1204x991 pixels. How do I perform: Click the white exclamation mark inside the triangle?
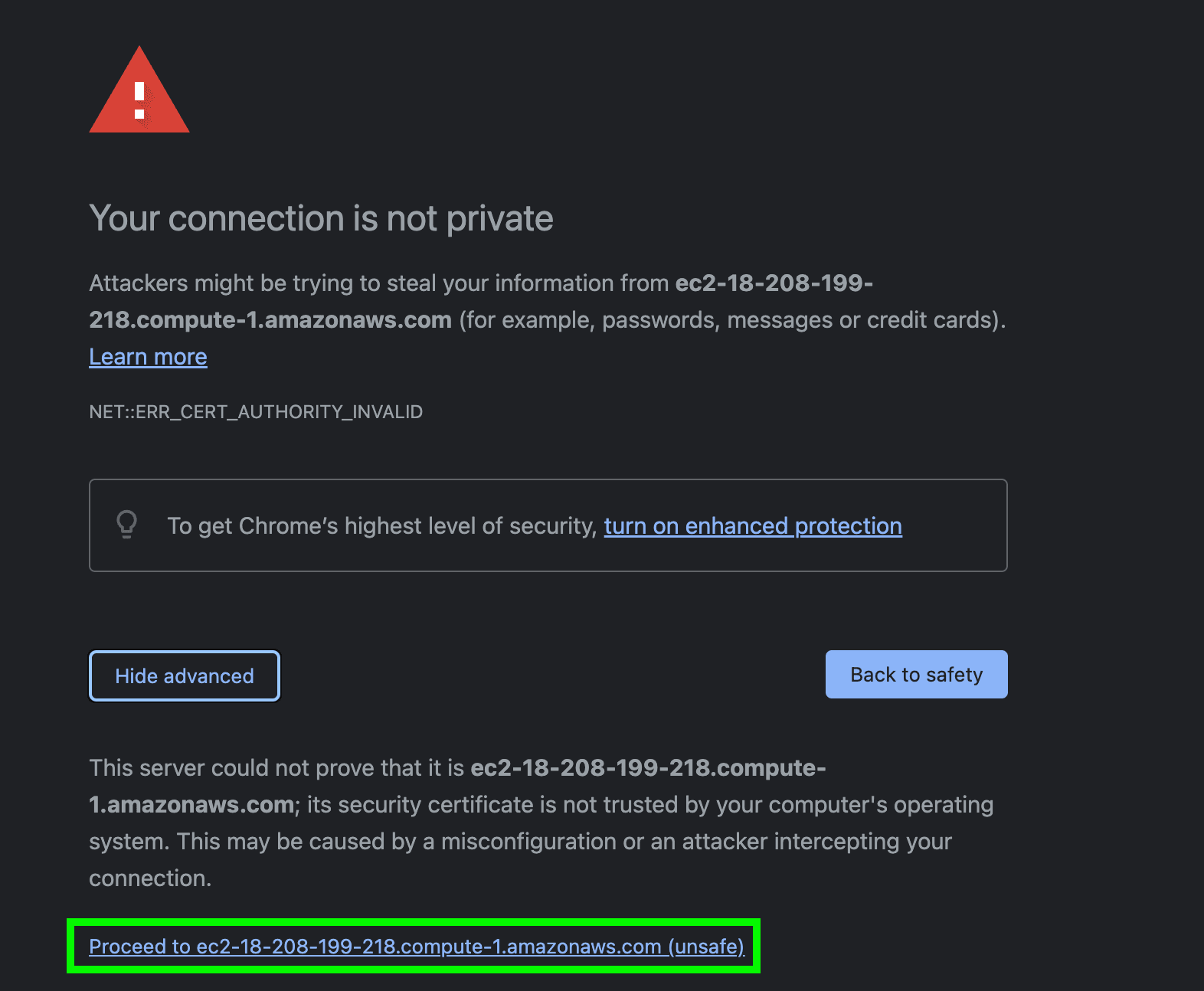click(x=139, y=100)
